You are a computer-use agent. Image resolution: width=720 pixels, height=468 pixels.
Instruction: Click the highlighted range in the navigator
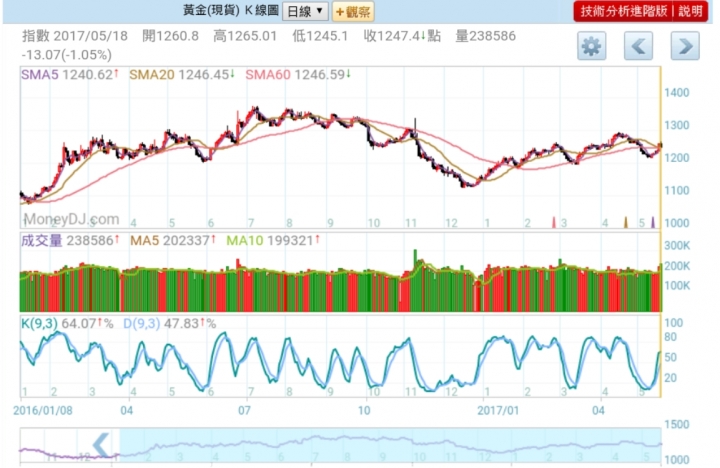point(390,445)
